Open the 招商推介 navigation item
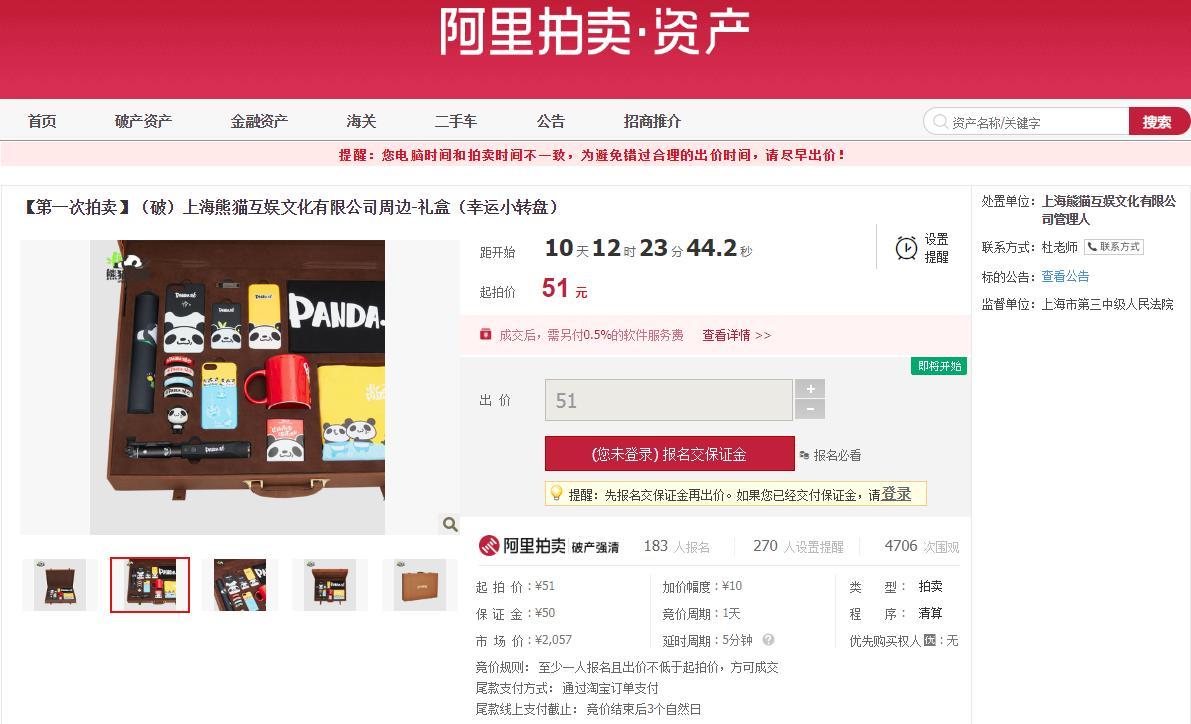Image resolution: width=1191 pixels, height=724 pixels. coord(652,121)
